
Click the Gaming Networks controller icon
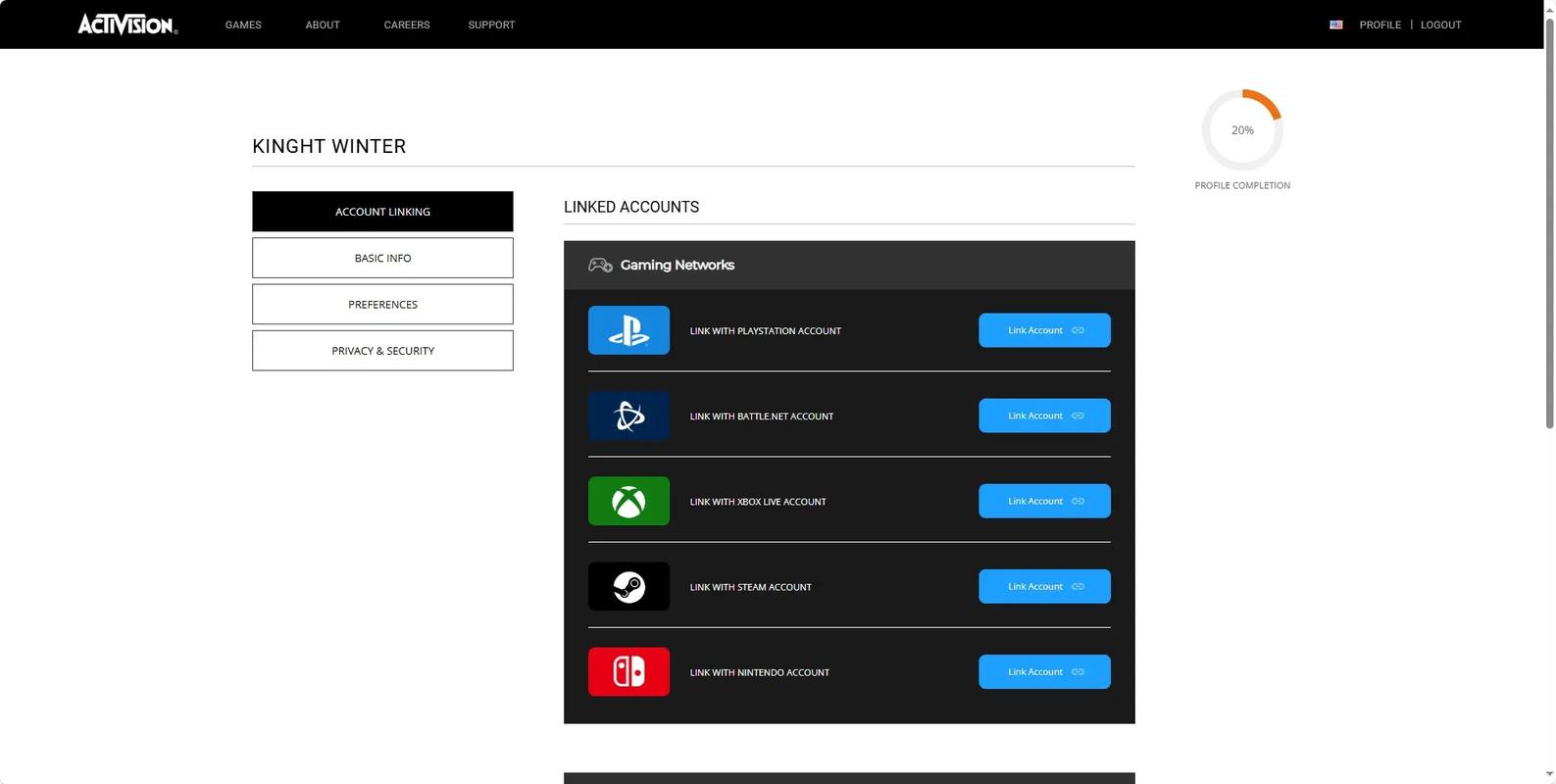(600, 265)
